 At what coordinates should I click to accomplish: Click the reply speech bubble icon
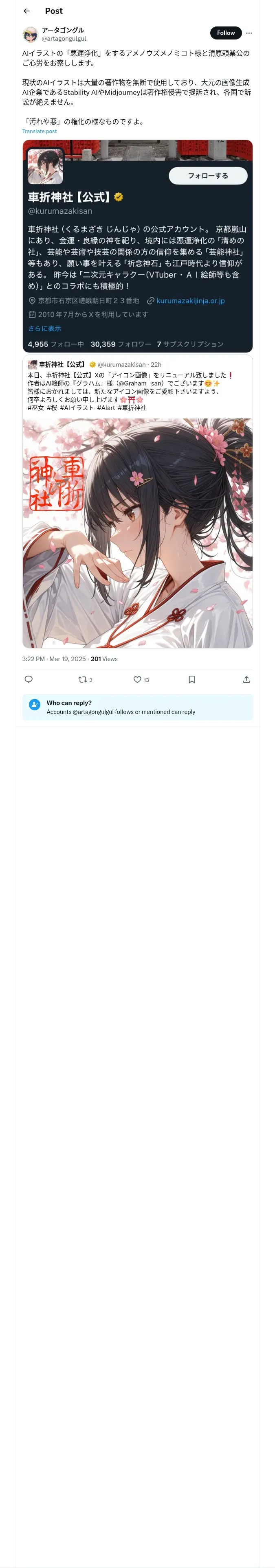29,679
